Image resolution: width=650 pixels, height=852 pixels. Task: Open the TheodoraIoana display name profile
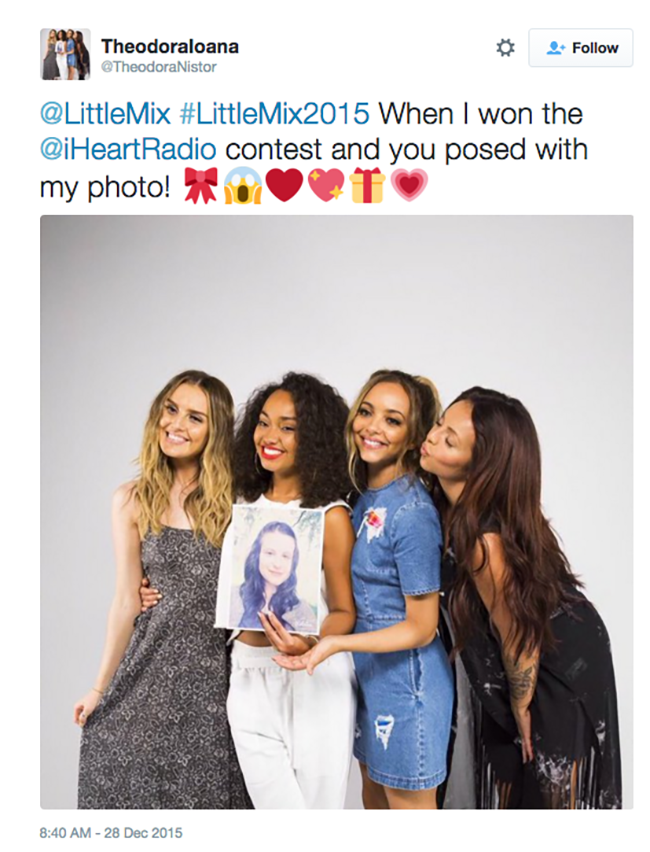170,47
